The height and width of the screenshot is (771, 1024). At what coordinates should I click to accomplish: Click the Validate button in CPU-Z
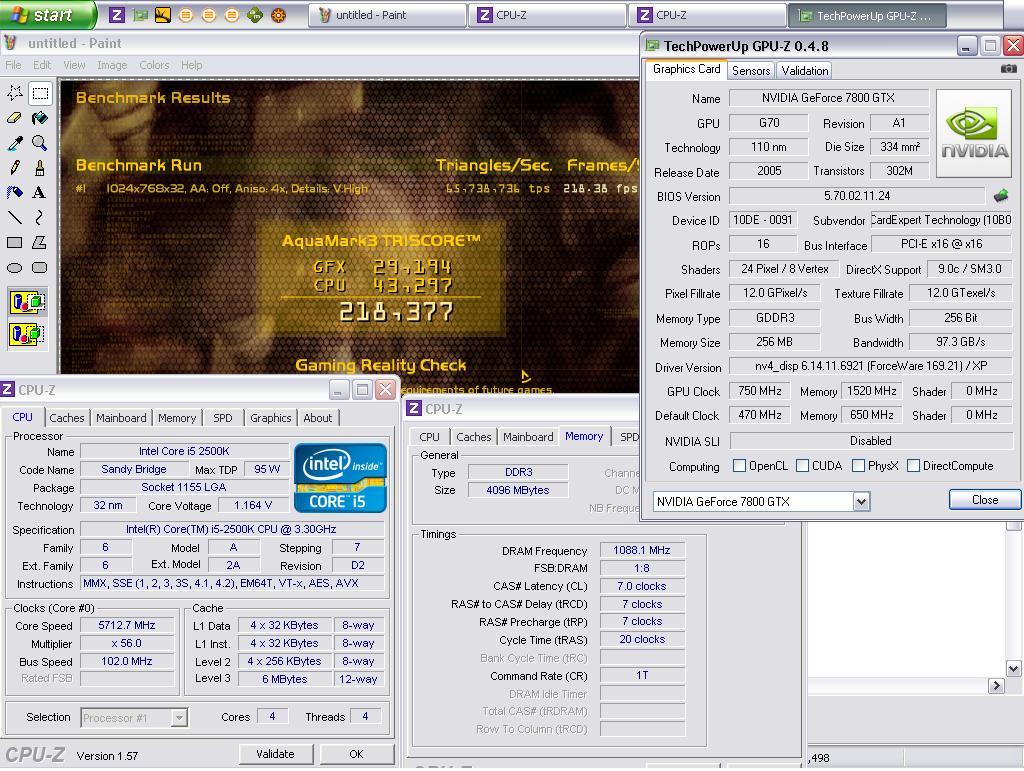click(275, 754)
